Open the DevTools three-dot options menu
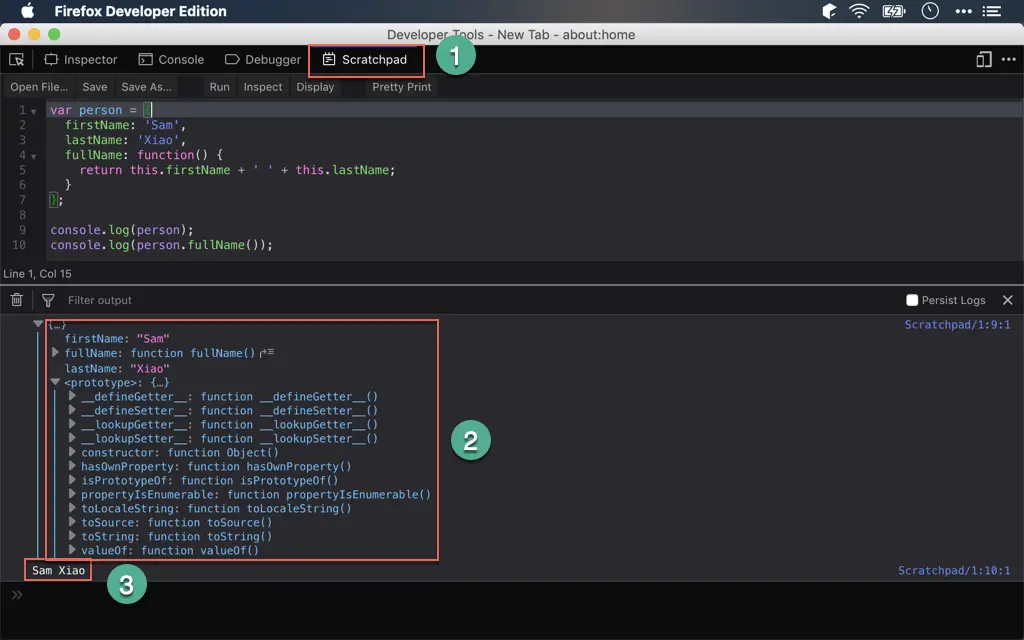The width and height of the screenshot is (1024, 640). (1008, 60)
